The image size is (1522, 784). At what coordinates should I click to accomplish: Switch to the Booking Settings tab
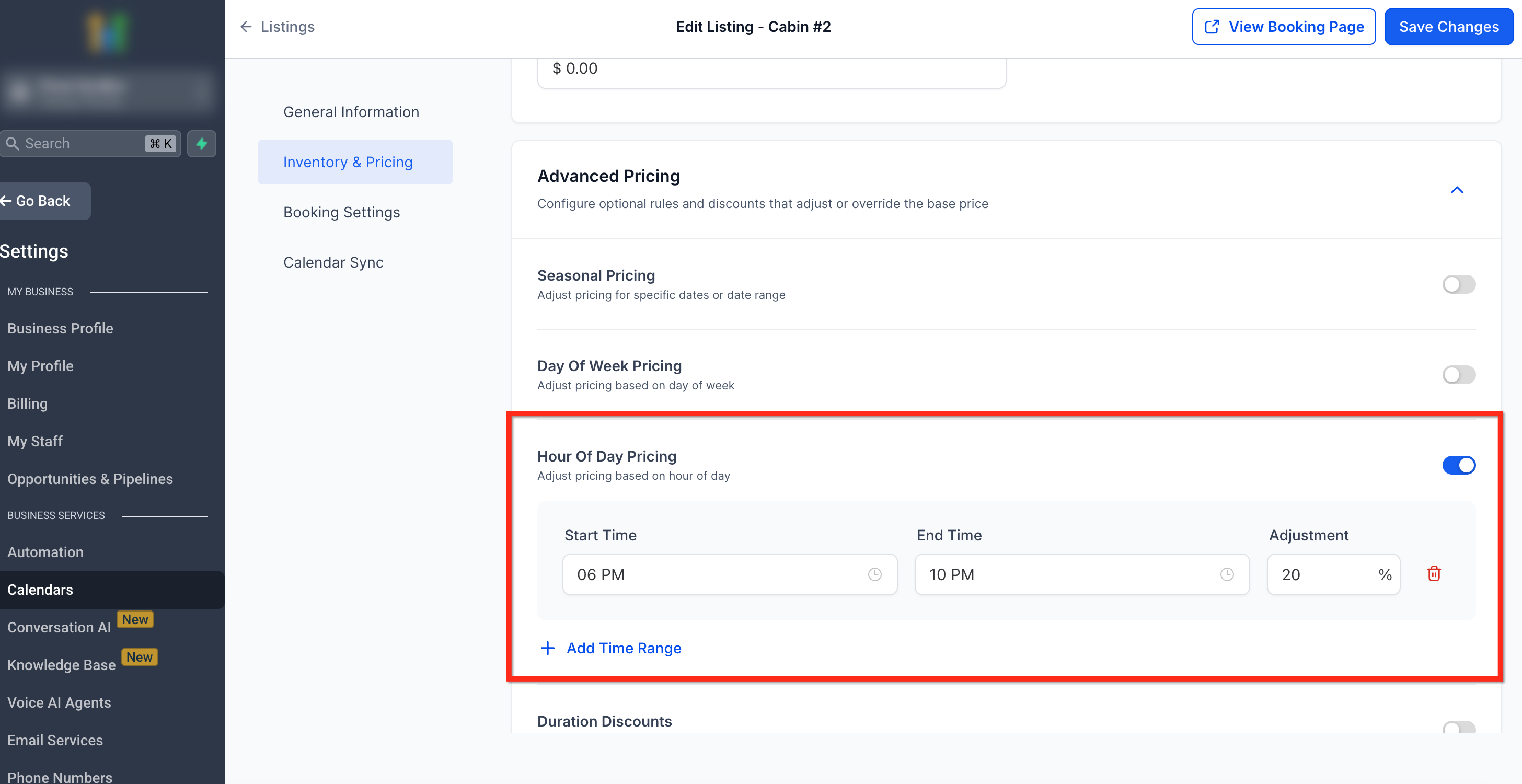tap(341, 212)
